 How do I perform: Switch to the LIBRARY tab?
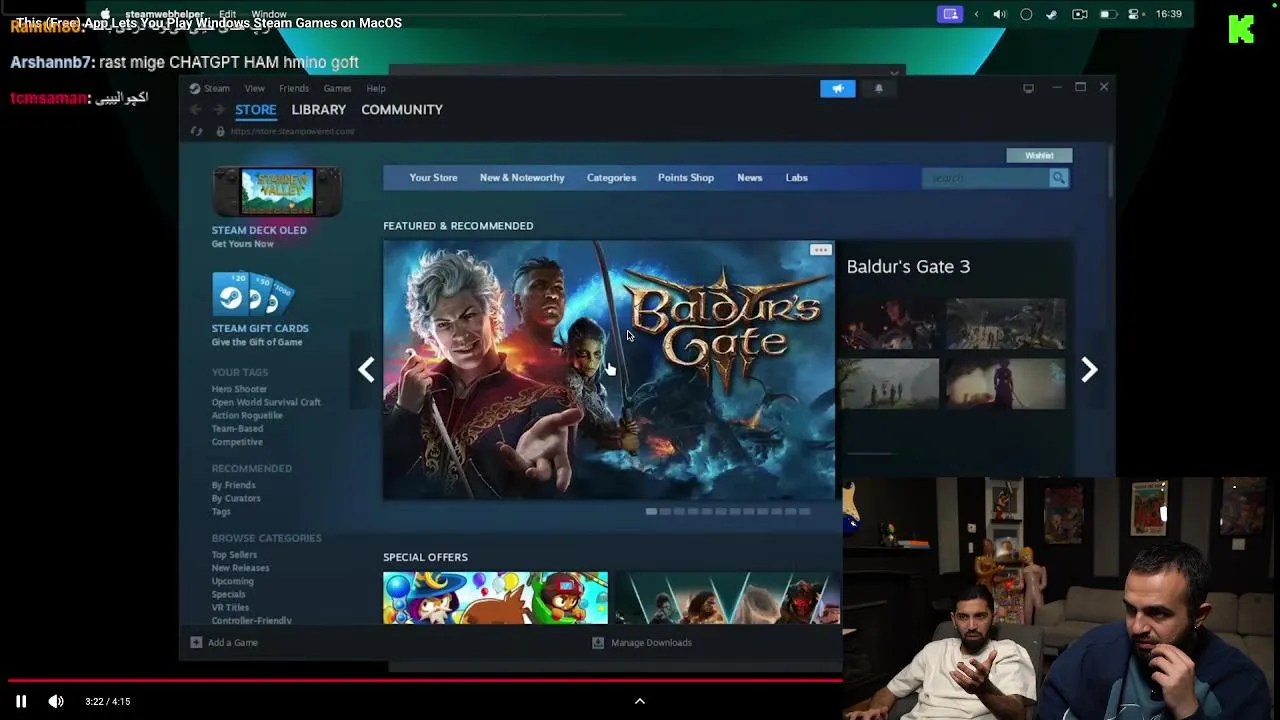coord(319,109)
